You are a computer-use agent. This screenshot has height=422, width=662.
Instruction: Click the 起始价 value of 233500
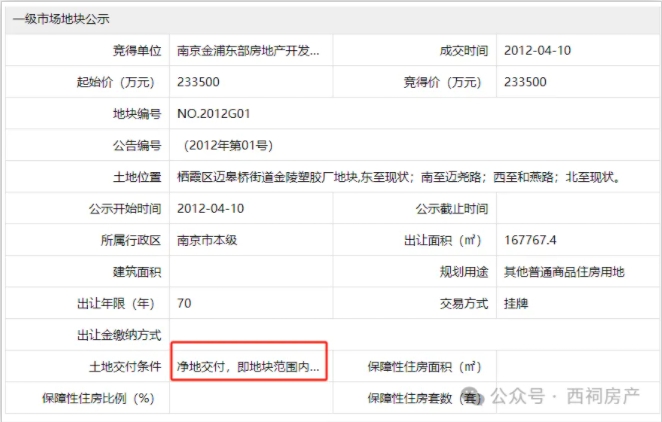[198, 82]
